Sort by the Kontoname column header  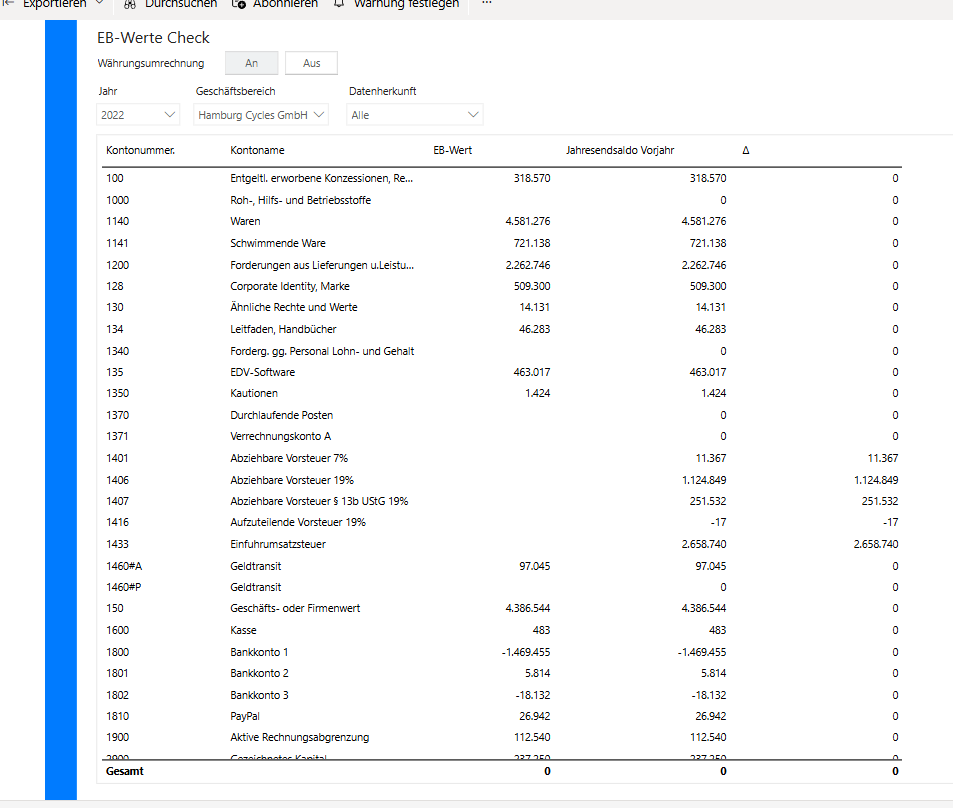click(257, 150)
